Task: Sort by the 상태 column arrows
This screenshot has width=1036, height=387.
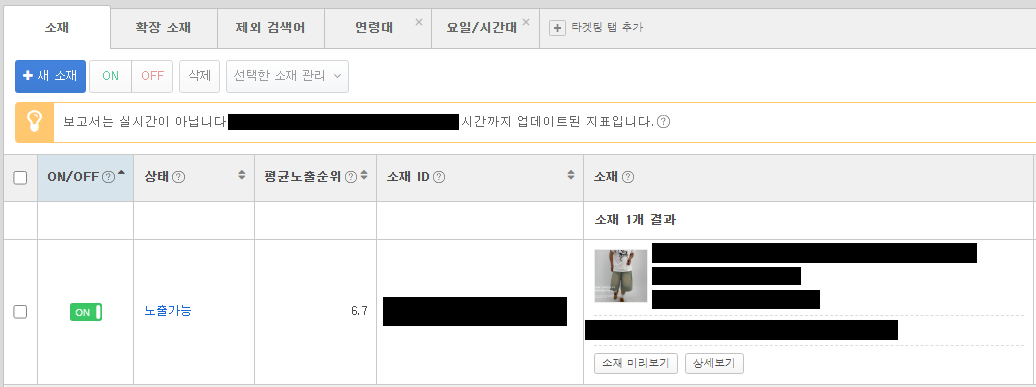Action: coord(242,176)
